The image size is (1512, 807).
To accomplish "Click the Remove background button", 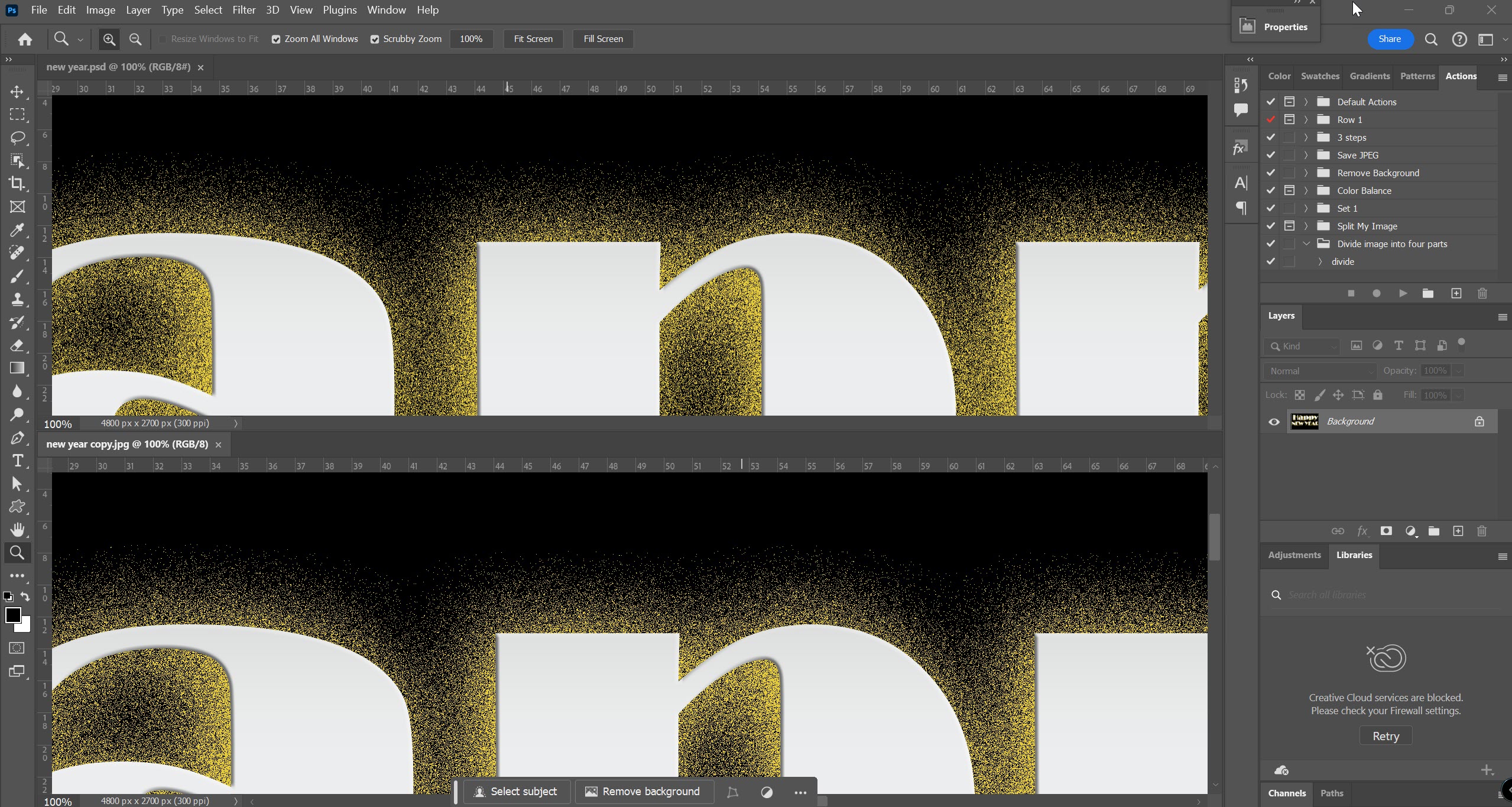I will click(643, 792).
